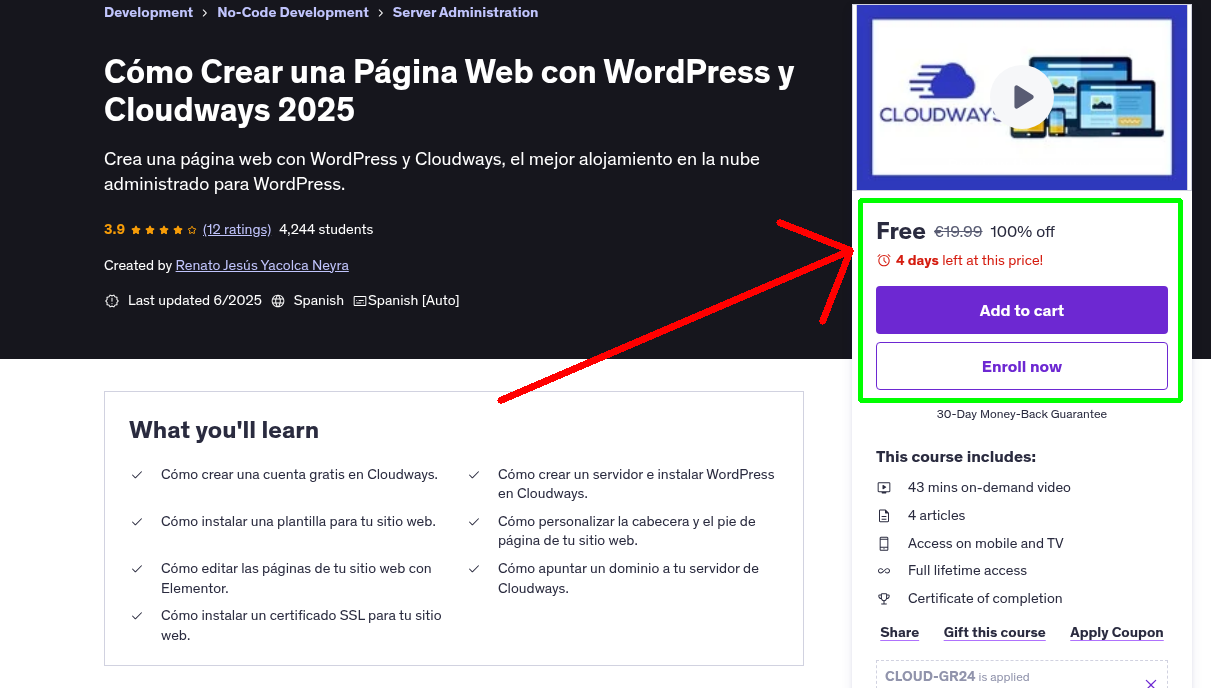The width and height of the screenshot is (1211, 688).
Task: Click checkmark beside 'Cómo personalizar la cabecera'
Action: 474,522
